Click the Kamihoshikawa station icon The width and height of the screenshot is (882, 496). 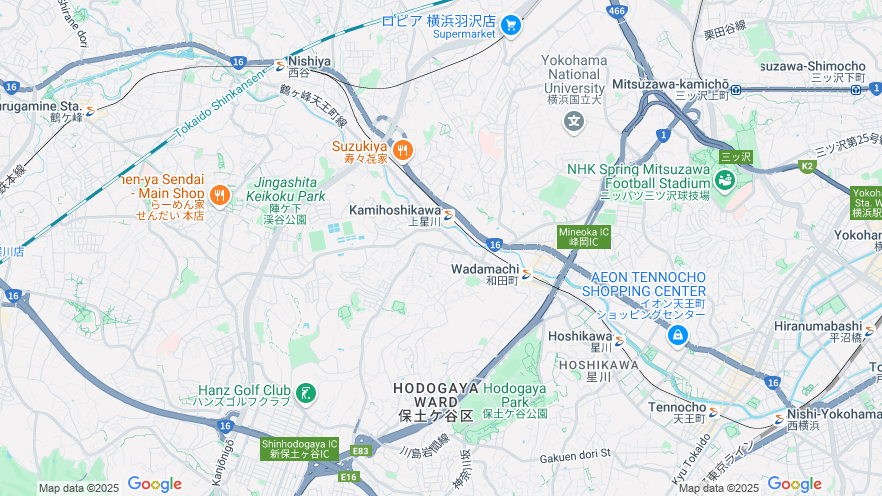click(x=448, y=215)
